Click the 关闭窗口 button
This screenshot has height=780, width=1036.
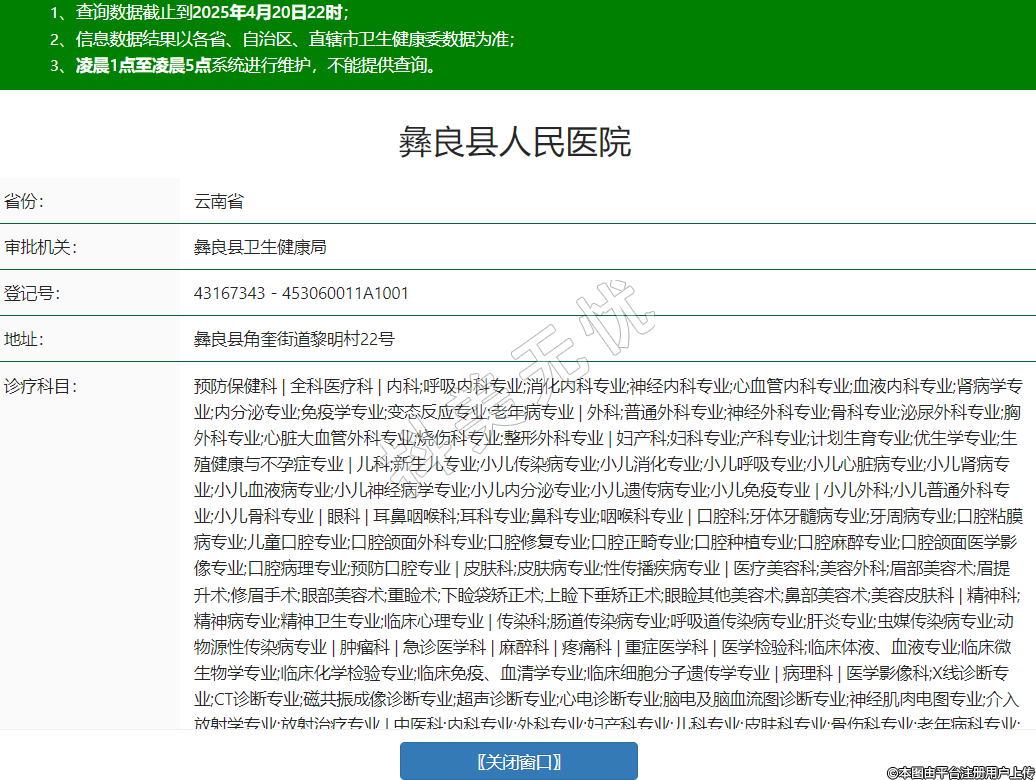518,761
